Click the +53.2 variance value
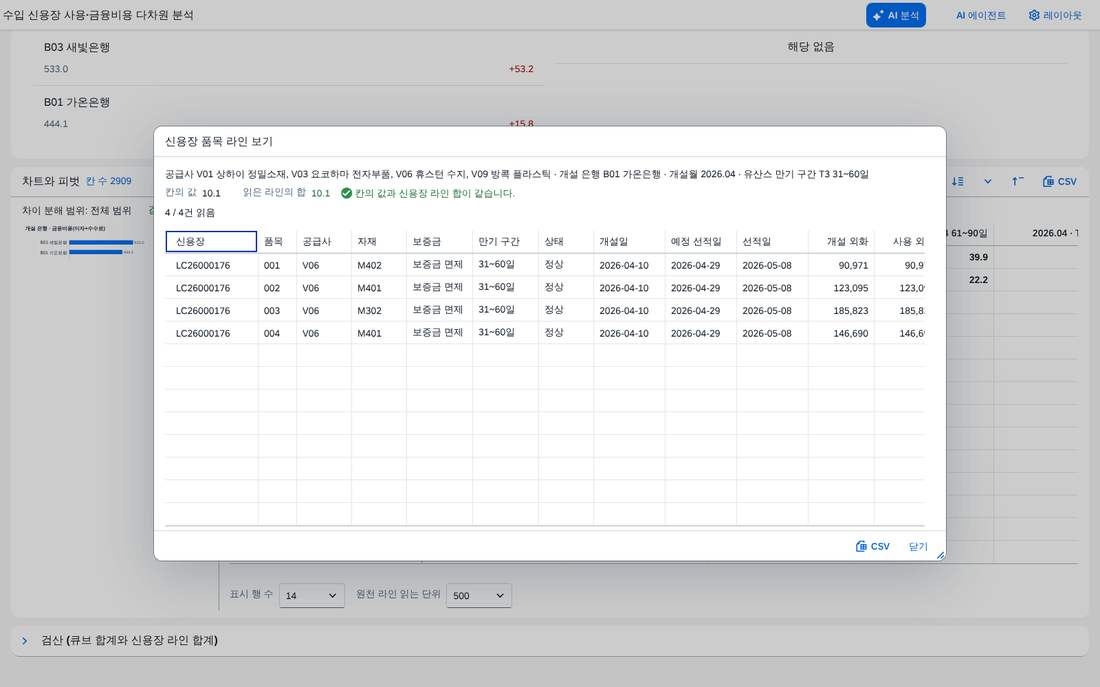Viewport: 1100px width, 687px height. pyautogui.click(x=521, y=69)
